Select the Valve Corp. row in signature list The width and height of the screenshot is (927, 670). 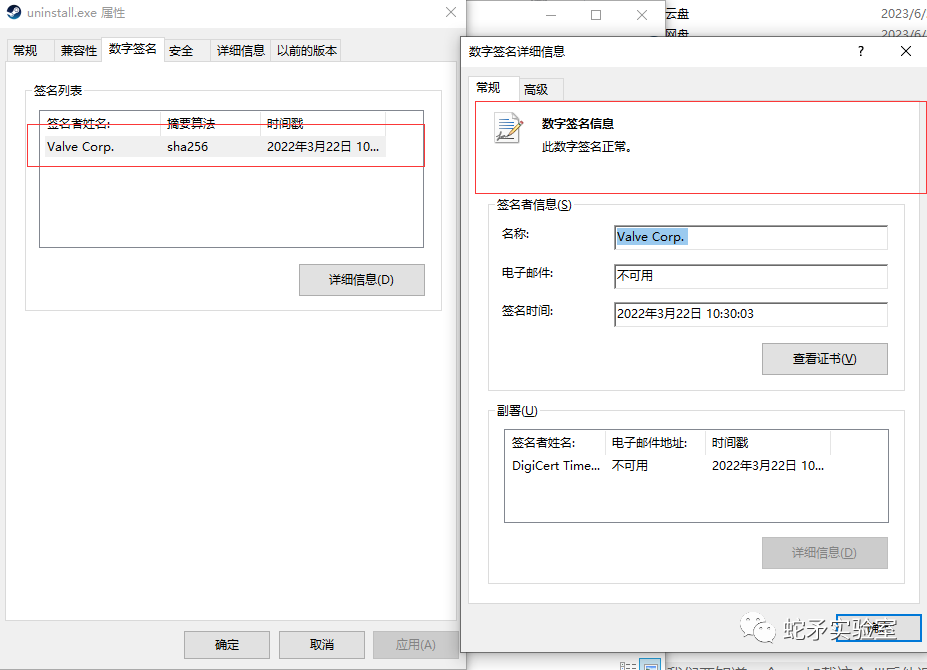click(x=215, y=147)
